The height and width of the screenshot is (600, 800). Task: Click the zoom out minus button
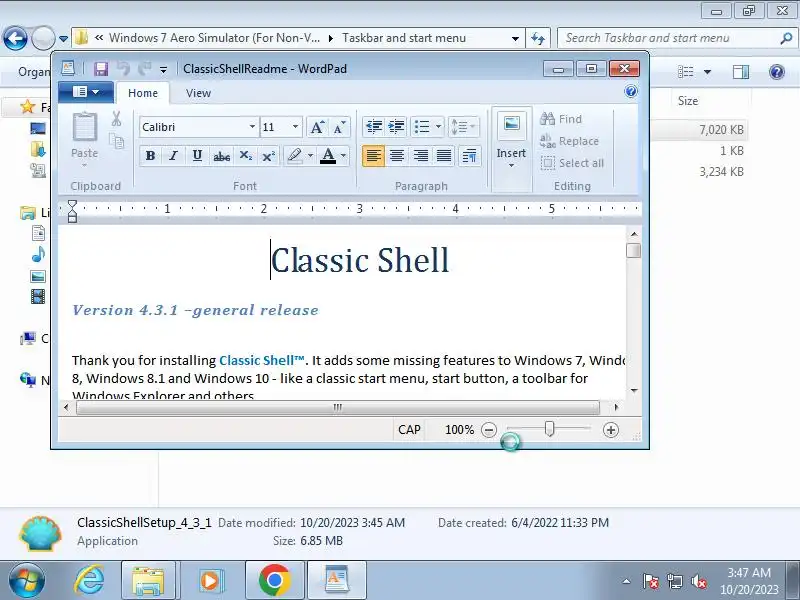point(489,430)
